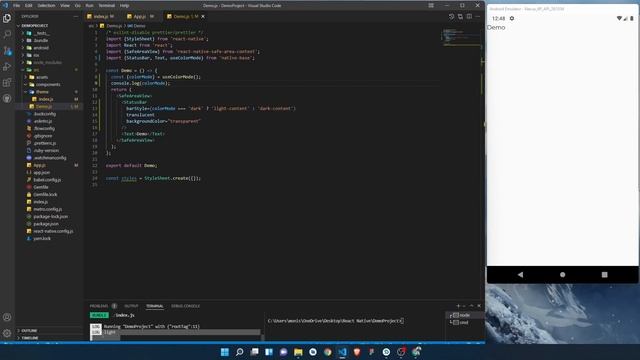Screen dimensions: 640x360
Task: Open app.json in file tree
Action: pos(42,173)
